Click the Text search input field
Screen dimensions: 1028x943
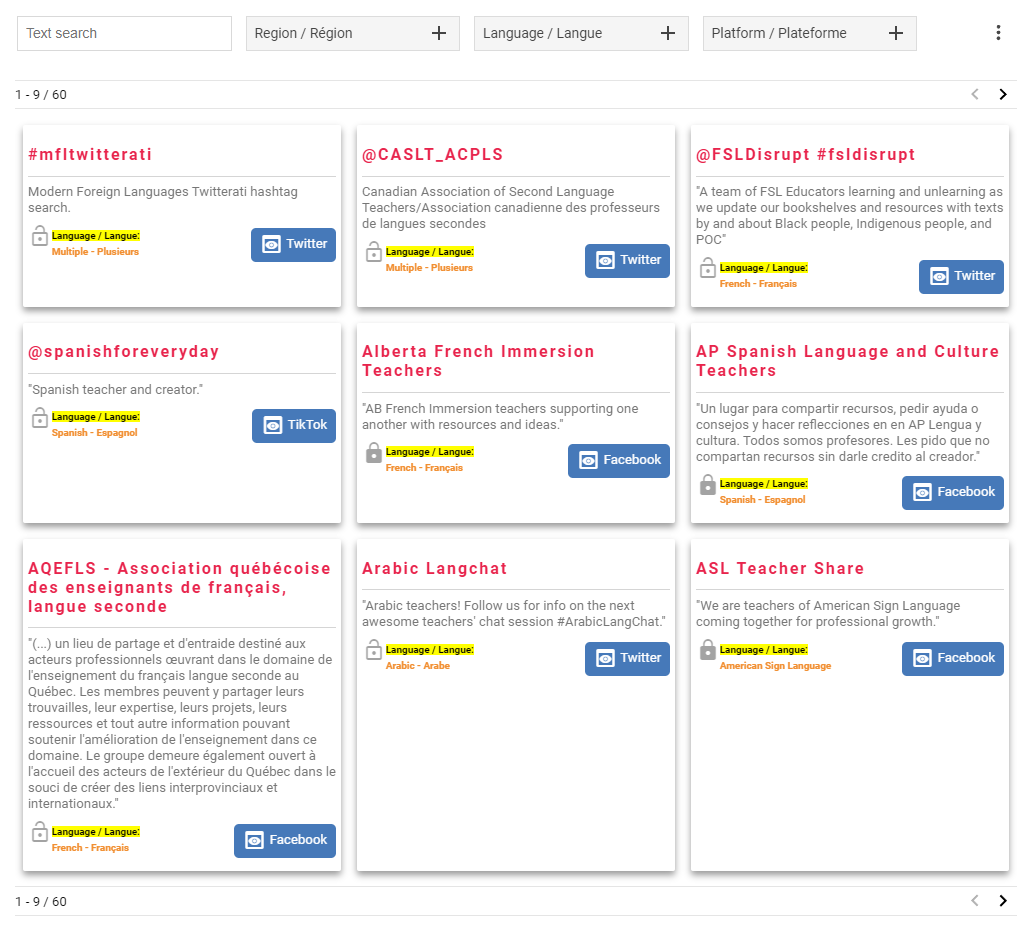coord(123,33)
